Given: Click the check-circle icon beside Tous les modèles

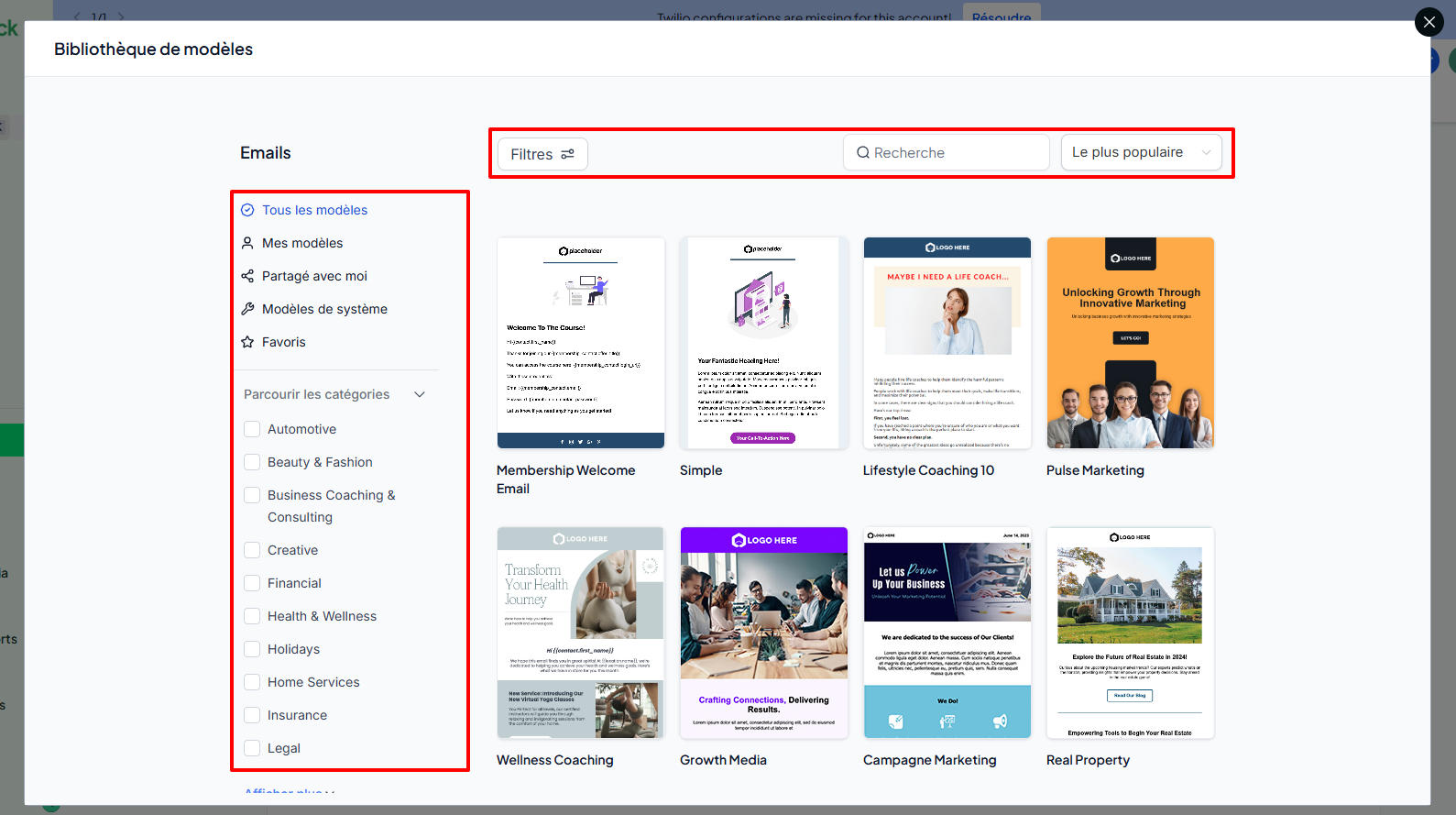Looking at the screenshot, I should pos(247,210).
